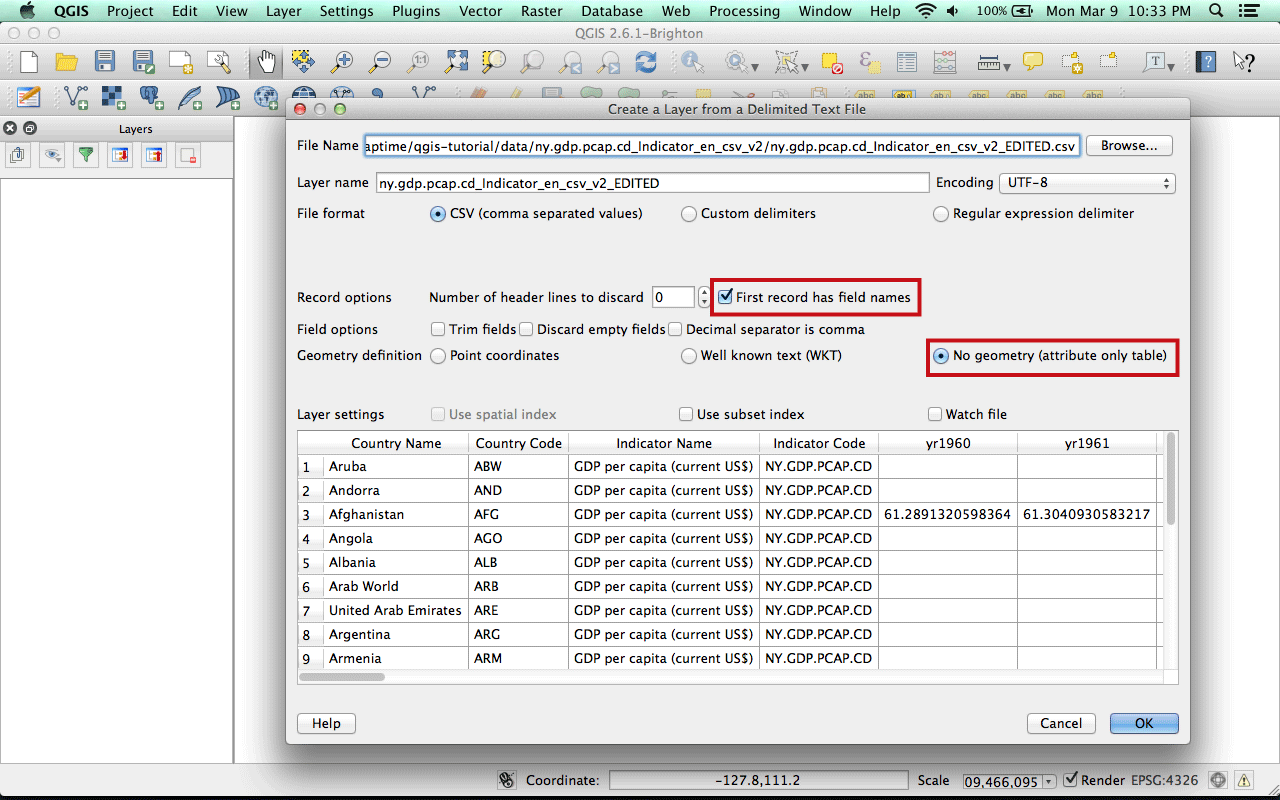The height and width of the screenshot is (800, 1280).
Task: Select the Pan Map hand tool
Action: click(266, 62)
